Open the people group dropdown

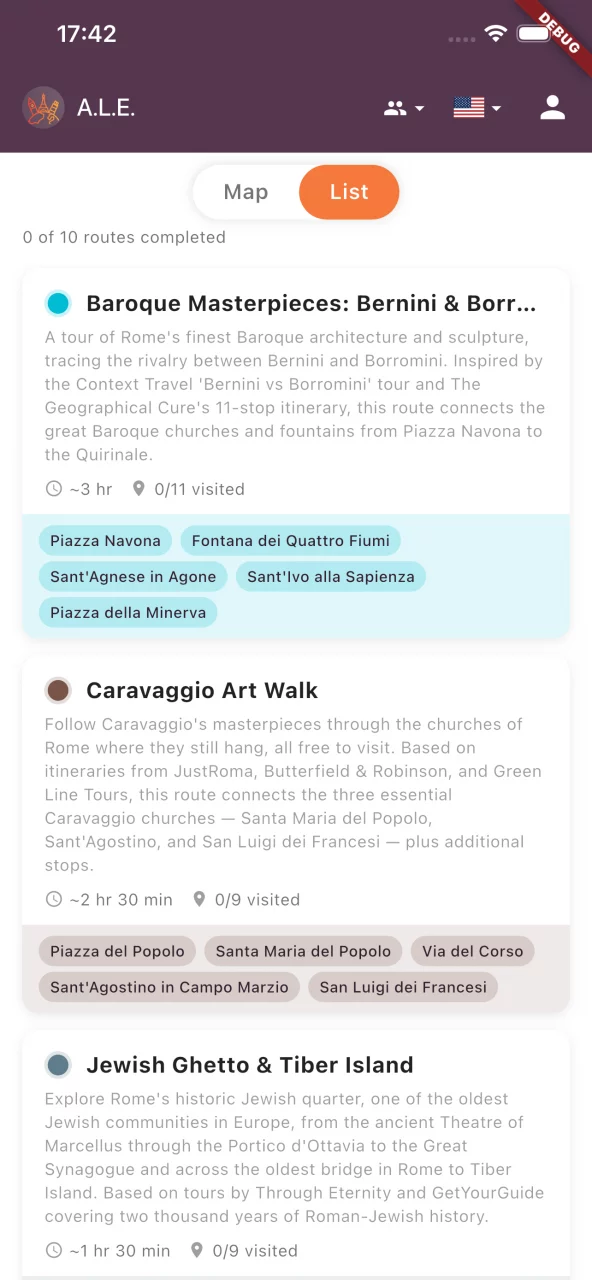404,108
